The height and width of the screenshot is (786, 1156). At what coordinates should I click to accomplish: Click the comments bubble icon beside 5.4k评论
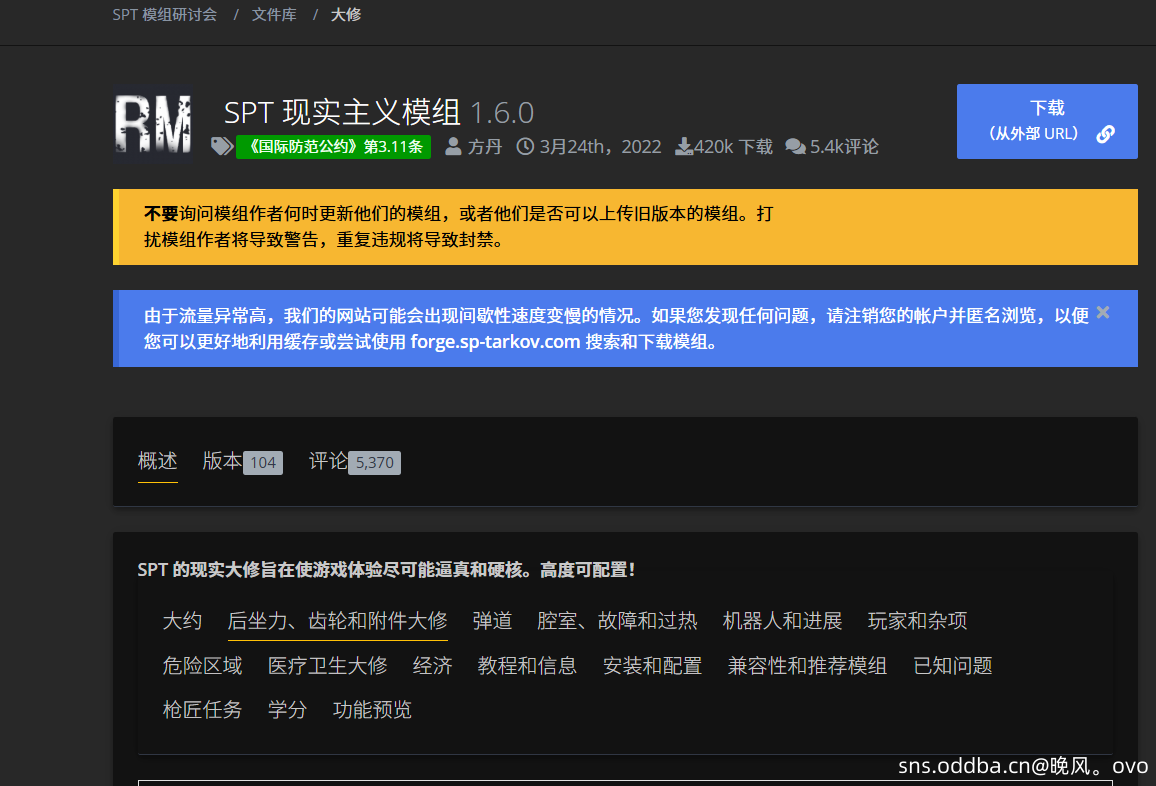click(795, 146)
